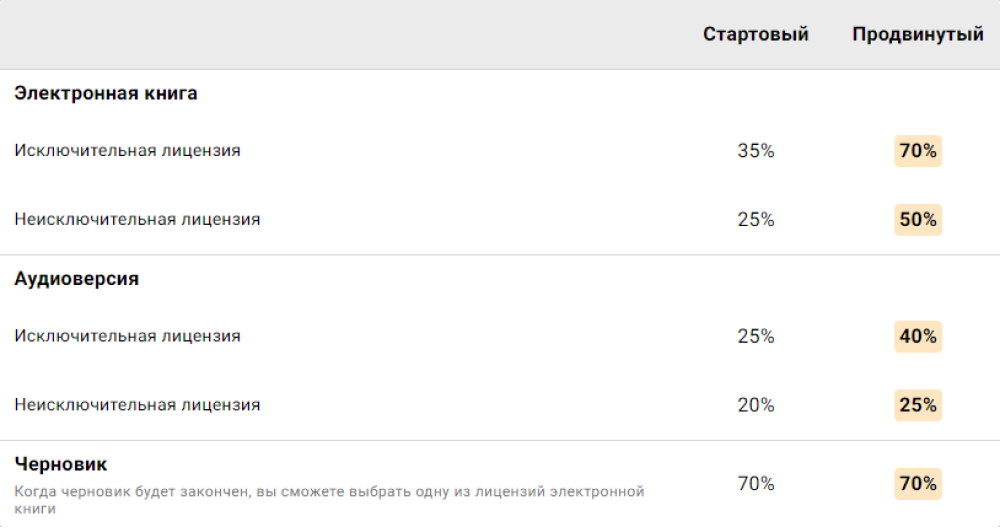The height and width of the screenshot is (528, 1000).
Task: Click highlighted 70% badge in Черновик row
Action: 918,484
